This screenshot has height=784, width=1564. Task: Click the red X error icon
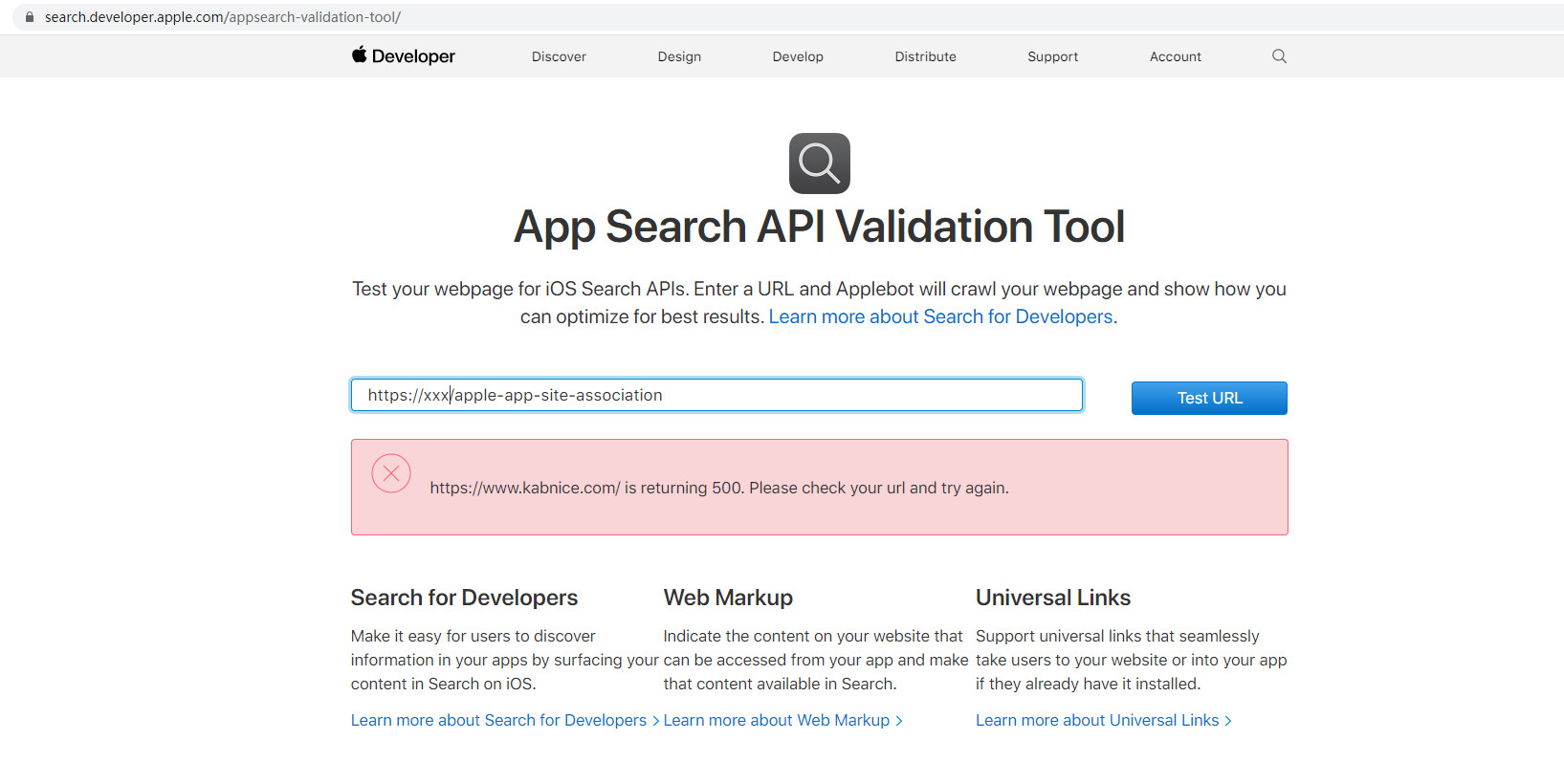391,473
